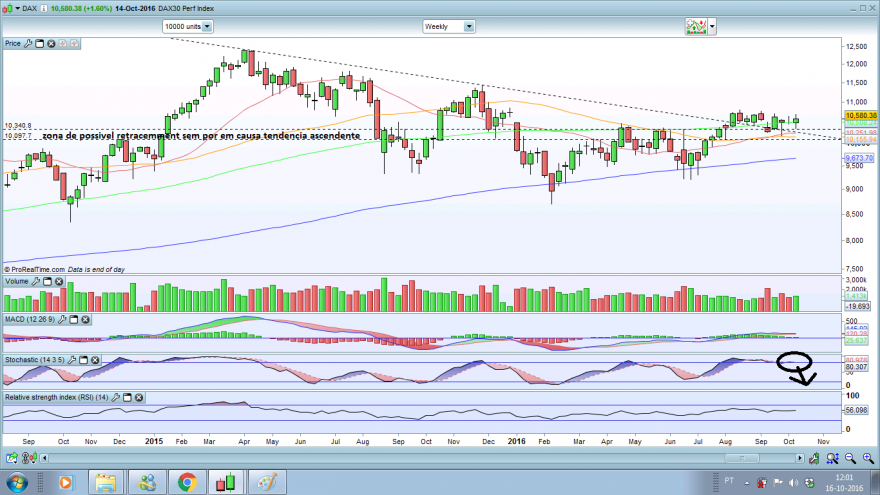Click the DAX instrument info icon
The image size is (880, 495).
coord(44,8)
